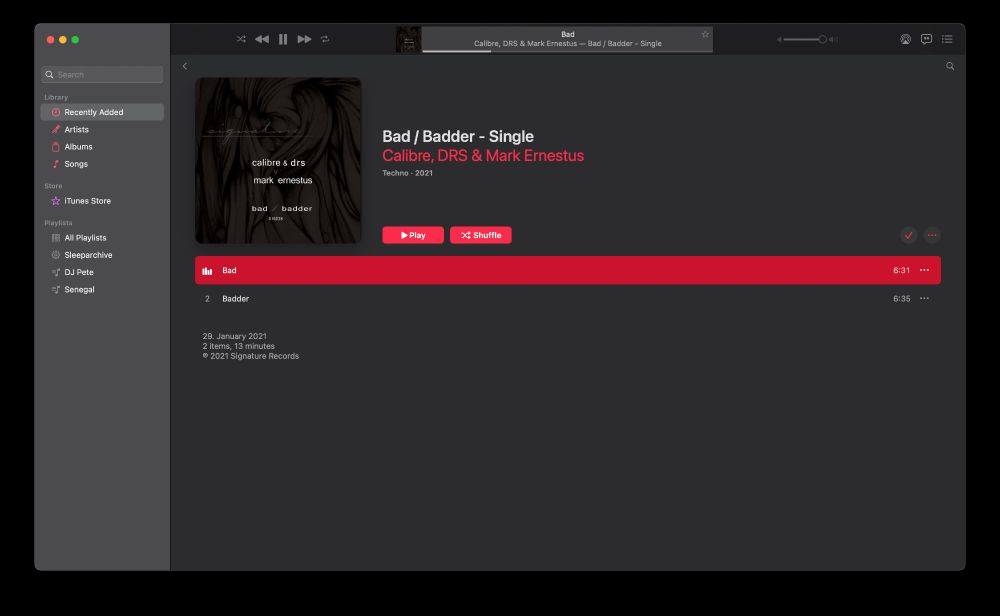Click the now-playing title in the top display
Viewport: 1000px width, 616px height.
click(x=568, y=34)
